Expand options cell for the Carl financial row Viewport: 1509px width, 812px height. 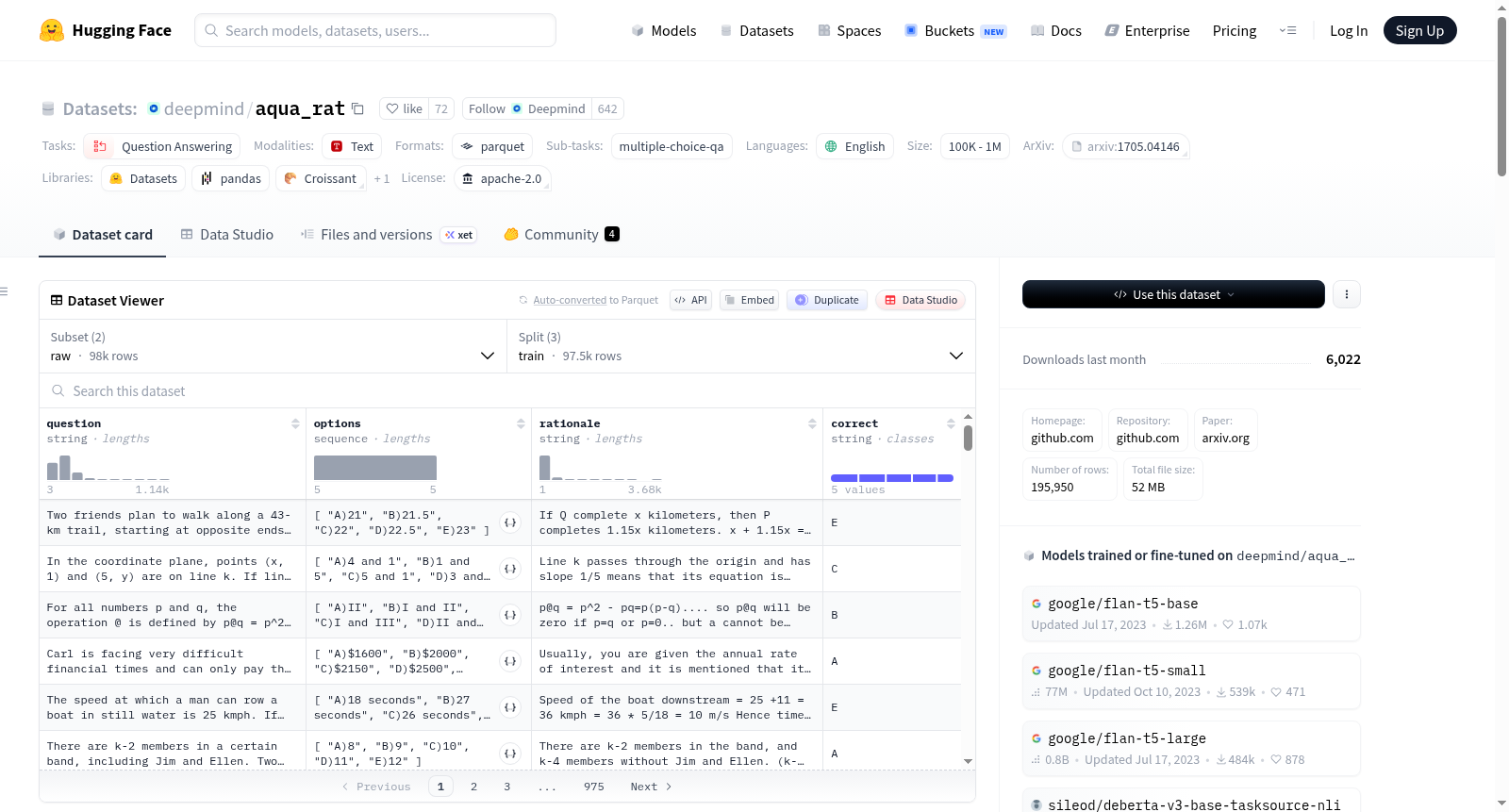tap(510, 661)
